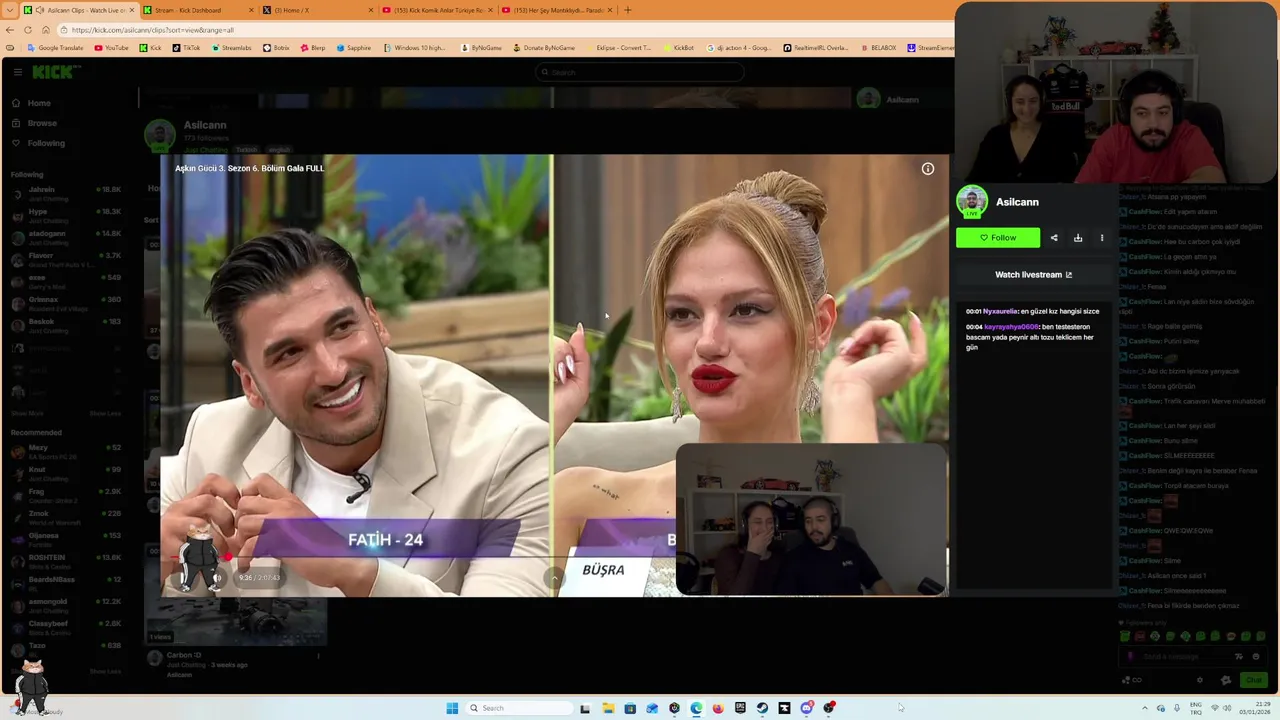The image size is (1280, 720).
Task: Download the clip with the download icon
Action: click(1078, 238)
